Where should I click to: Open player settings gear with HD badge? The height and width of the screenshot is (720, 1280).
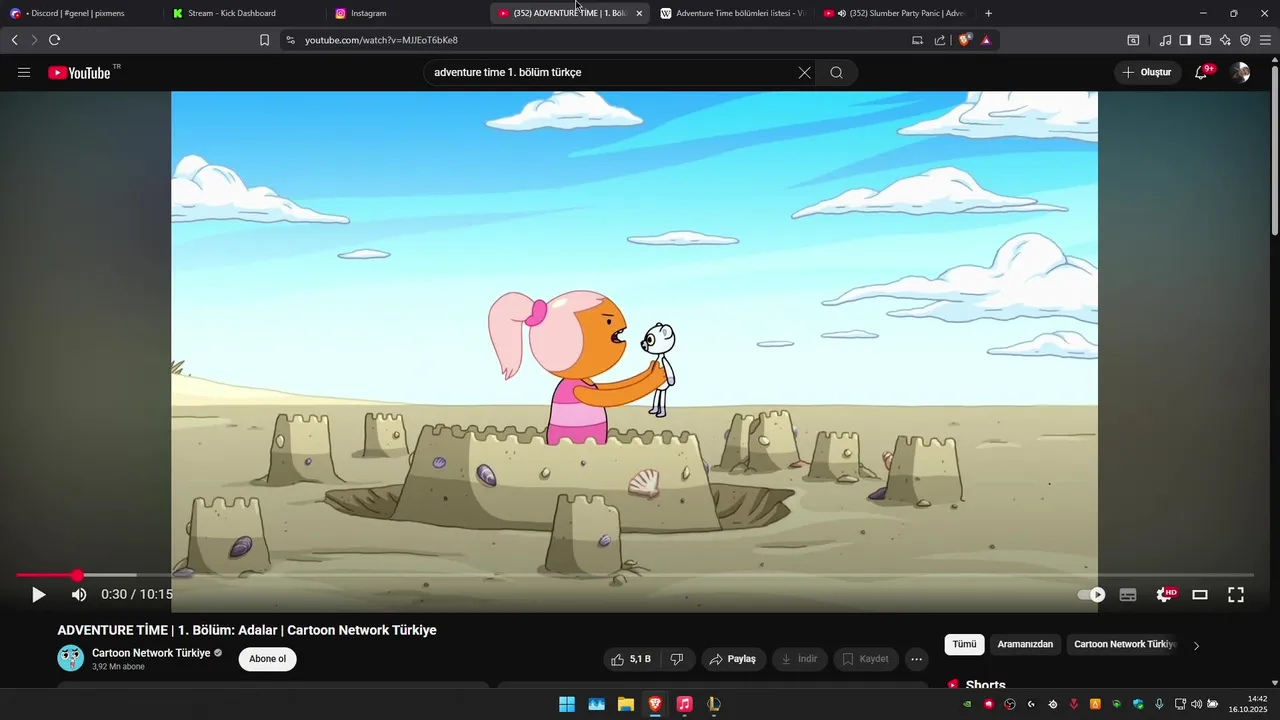[x=1165, y=594]
